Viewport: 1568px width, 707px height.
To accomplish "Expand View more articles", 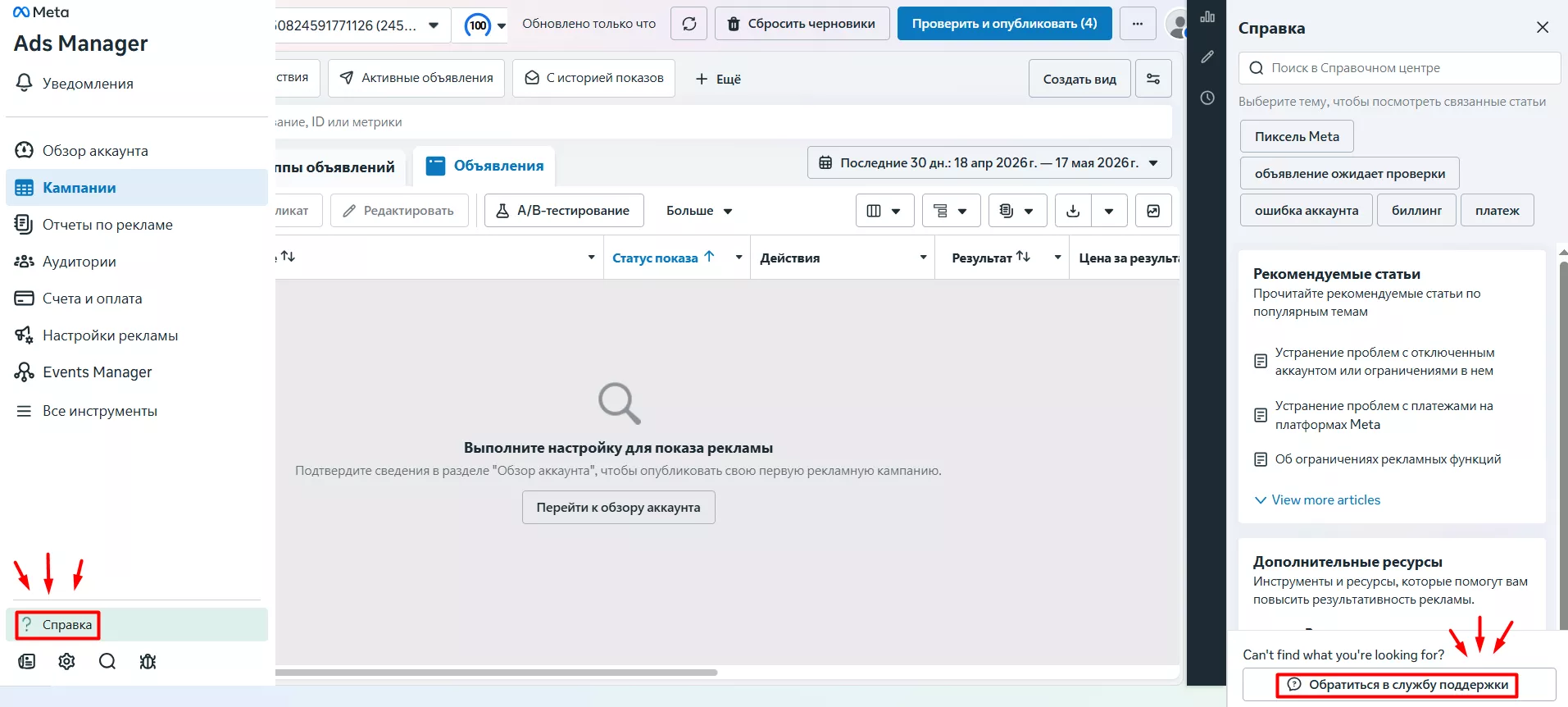I will click(x=1317, y=500).
